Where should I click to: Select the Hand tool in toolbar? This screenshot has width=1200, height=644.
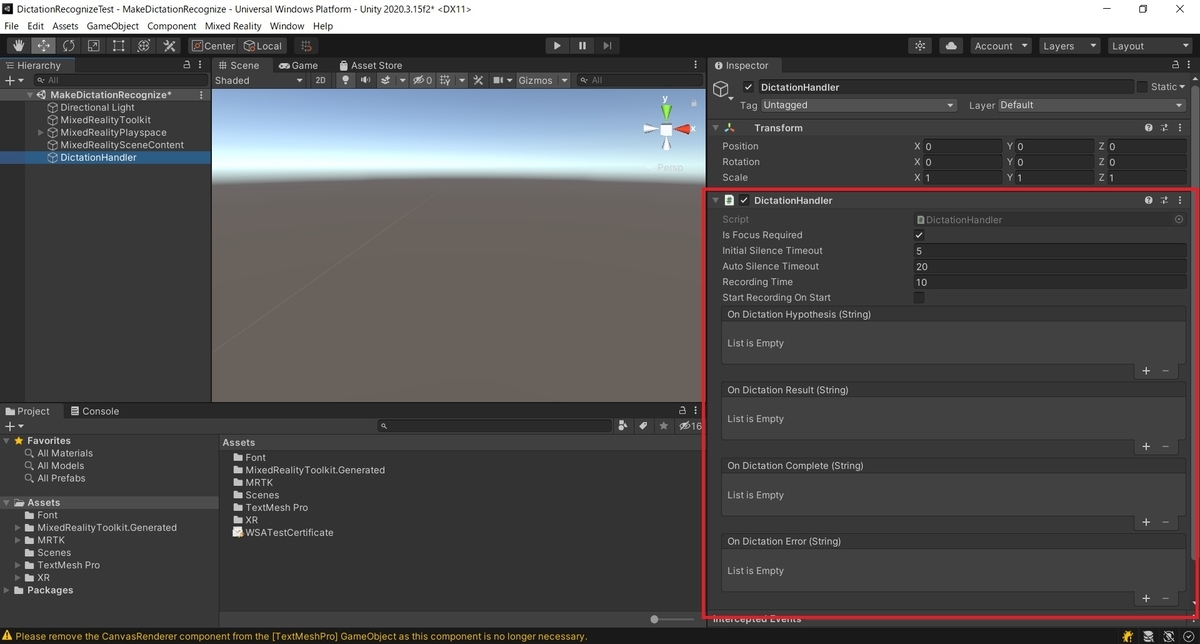19,46
